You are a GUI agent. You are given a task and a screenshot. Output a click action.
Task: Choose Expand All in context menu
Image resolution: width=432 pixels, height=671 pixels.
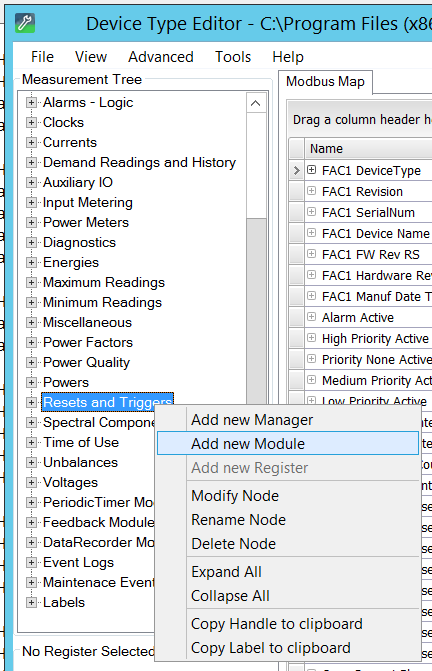tap(288, 572)
